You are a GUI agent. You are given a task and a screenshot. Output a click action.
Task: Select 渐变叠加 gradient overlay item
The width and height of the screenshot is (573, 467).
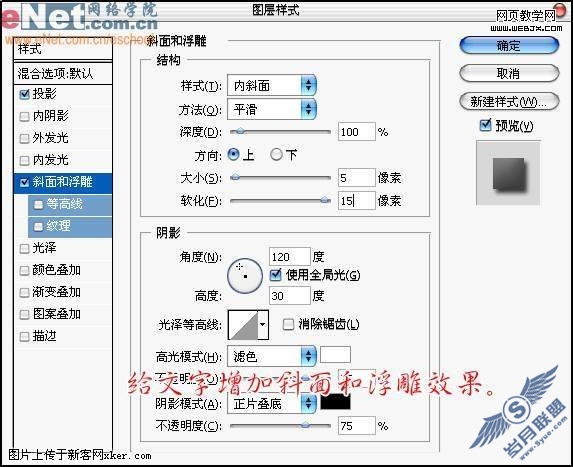(x=63, y=292)
